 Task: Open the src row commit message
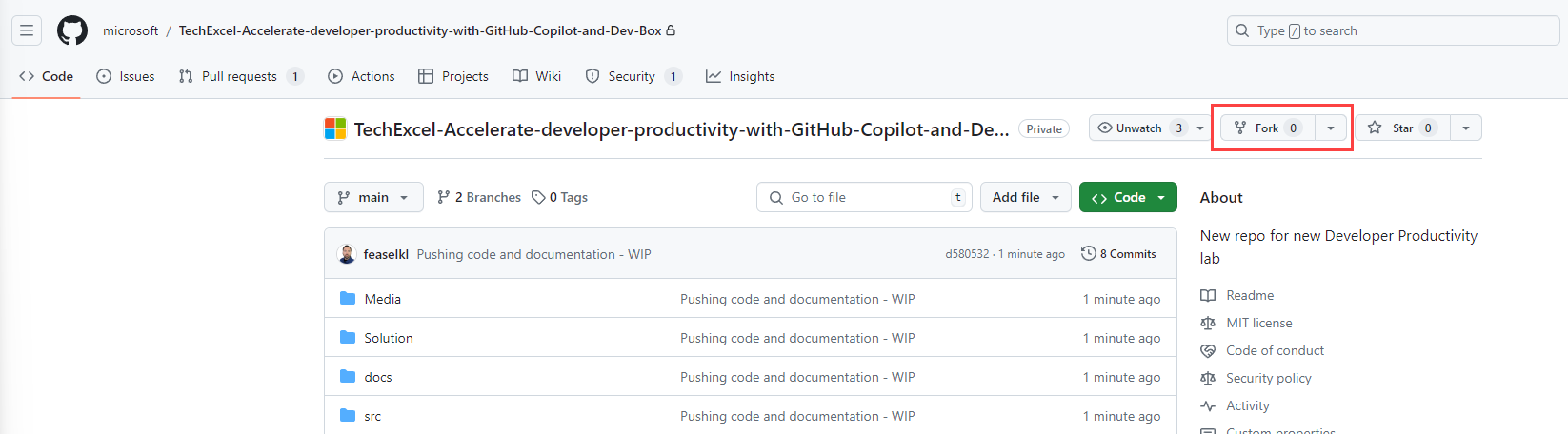(x=797, y=416)
